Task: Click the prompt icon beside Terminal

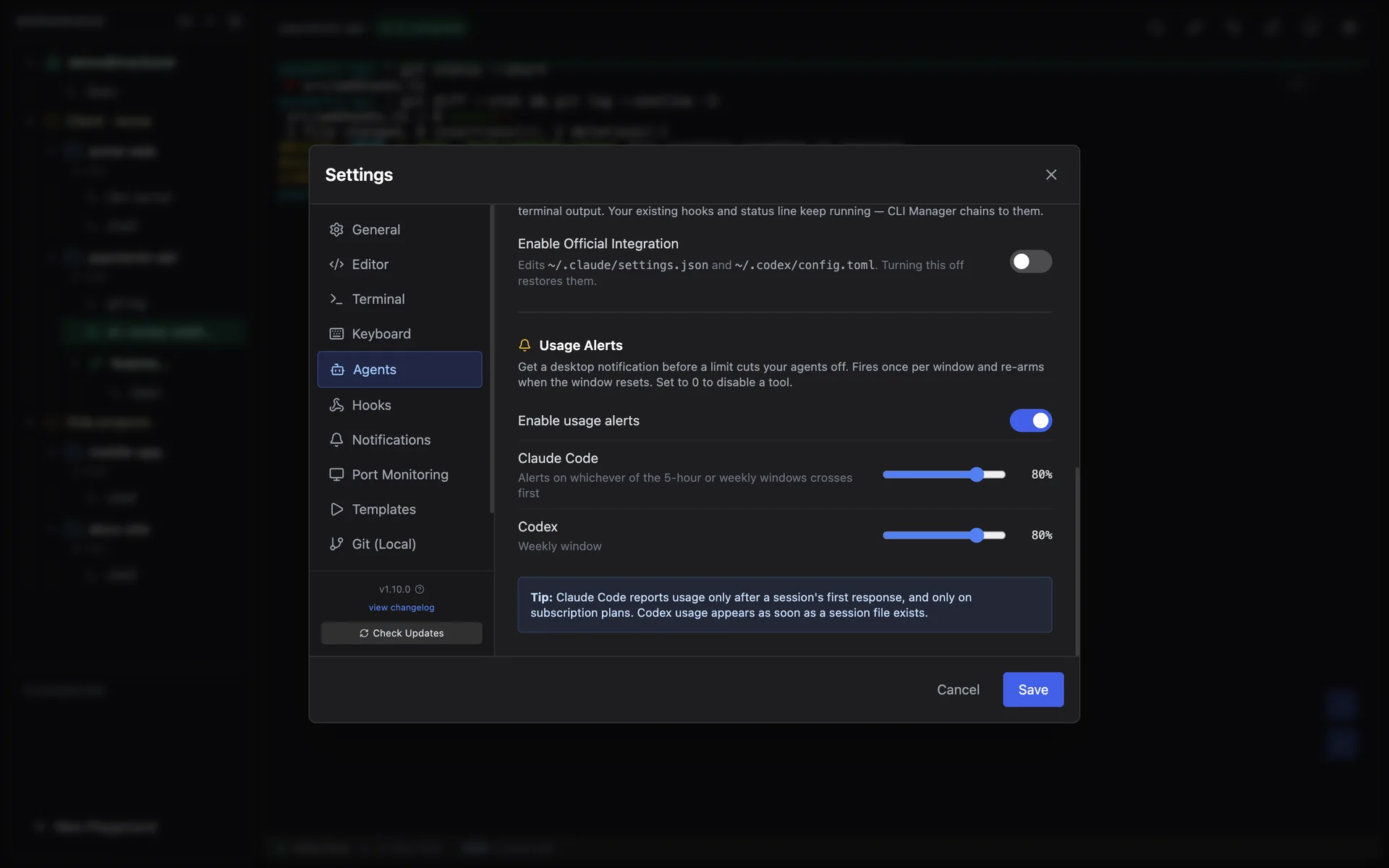Action: point(336,299)
